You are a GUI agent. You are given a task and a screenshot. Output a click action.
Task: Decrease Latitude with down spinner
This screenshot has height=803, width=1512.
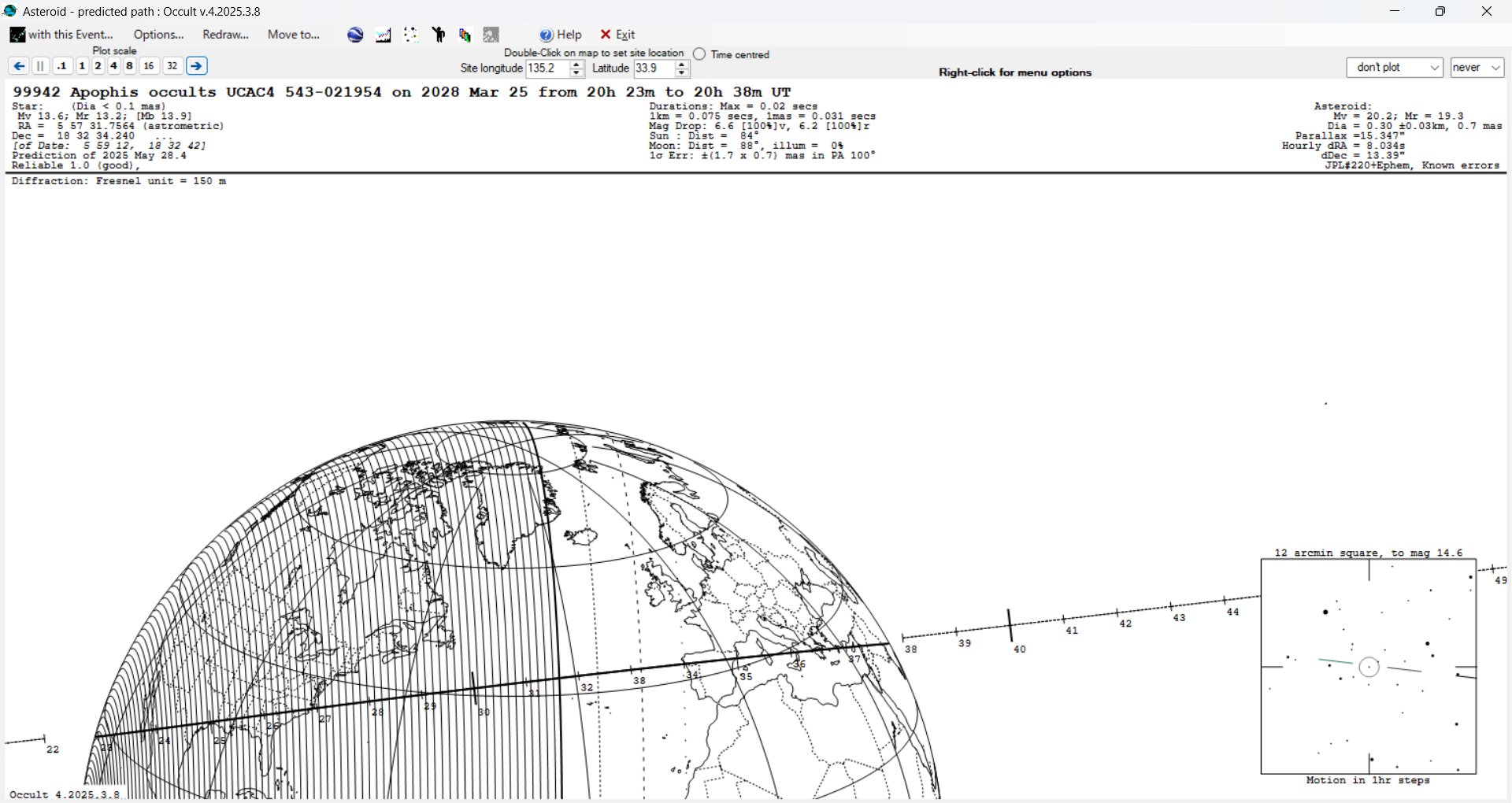coord(682,73)
